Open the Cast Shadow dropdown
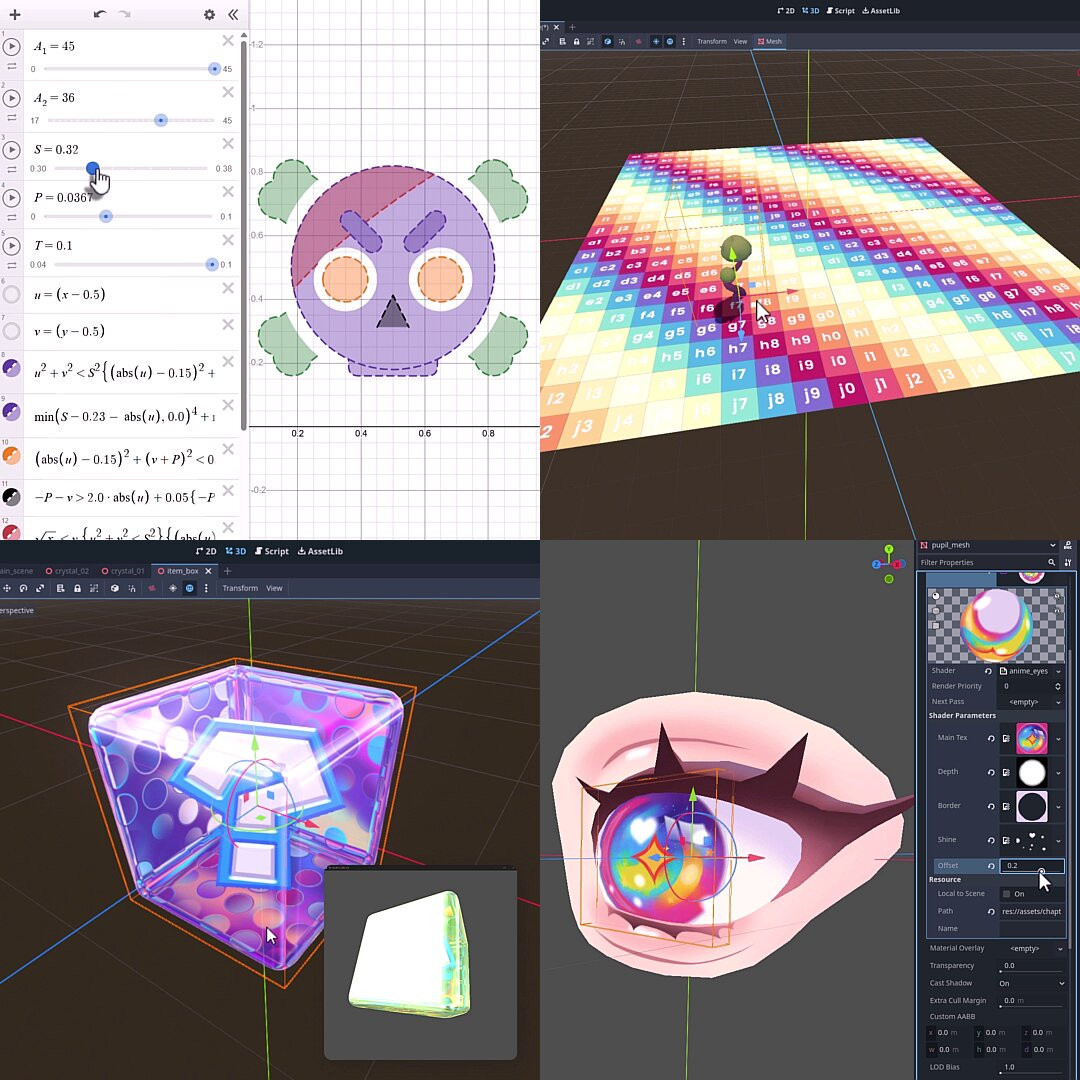 (x=1031, y=984)
